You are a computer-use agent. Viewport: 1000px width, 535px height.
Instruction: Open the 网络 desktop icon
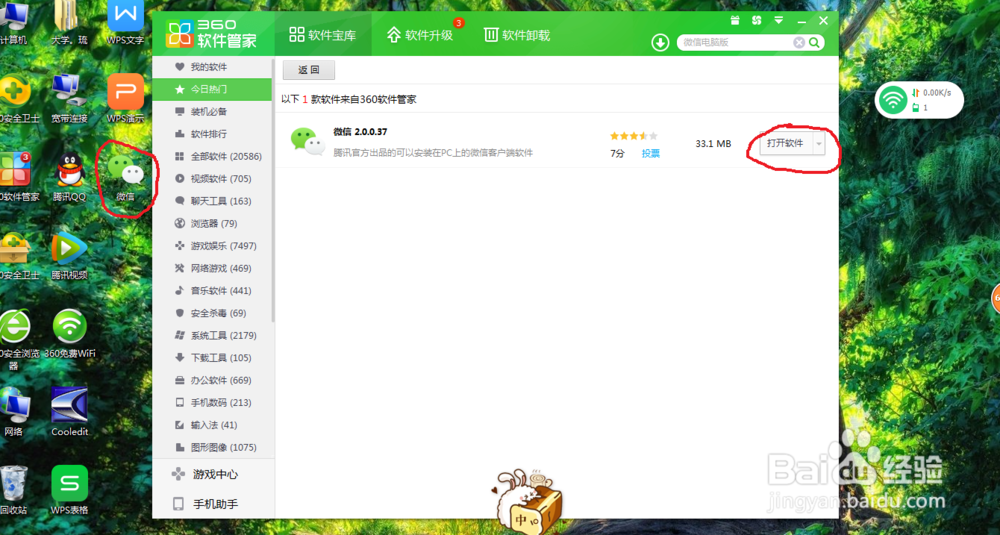click(x=13, y=411)
